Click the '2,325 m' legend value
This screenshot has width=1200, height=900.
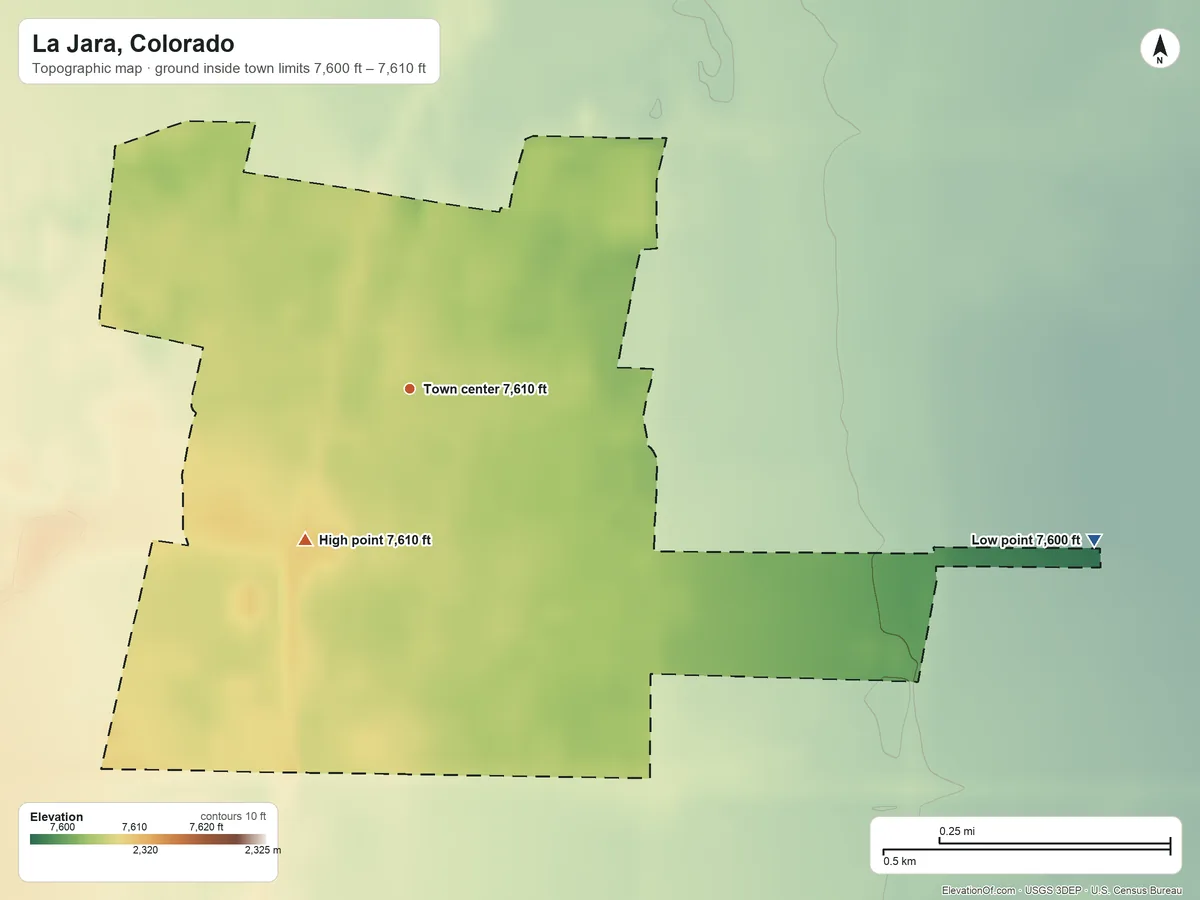pyautogui.click(x=263, y=851)
